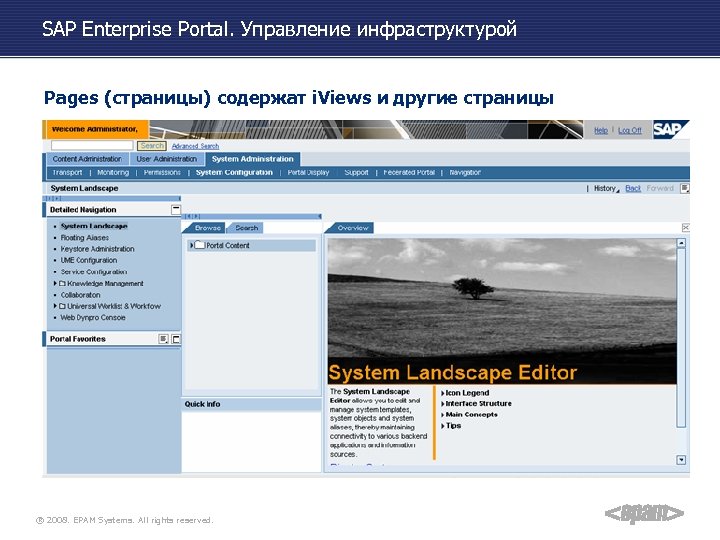Screen dimensions: 720x540
Task: Open Collaboration in navigation
Action: [80, 295]
